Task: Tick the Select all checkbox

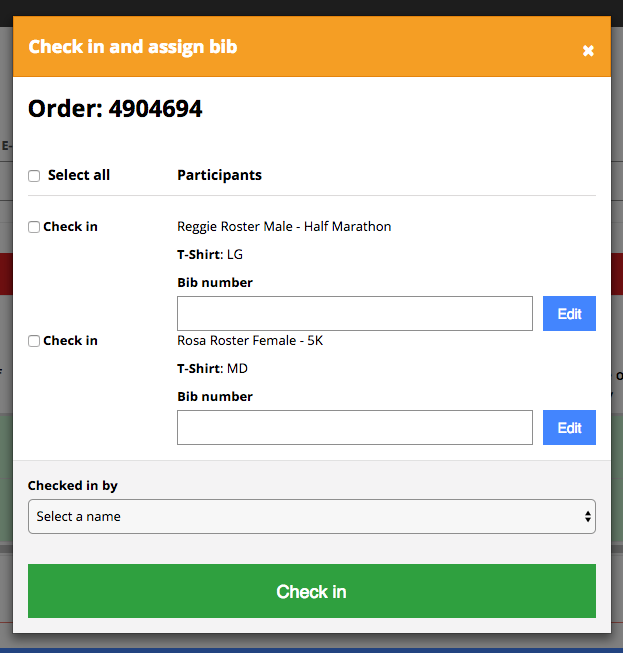Action: 34,176
